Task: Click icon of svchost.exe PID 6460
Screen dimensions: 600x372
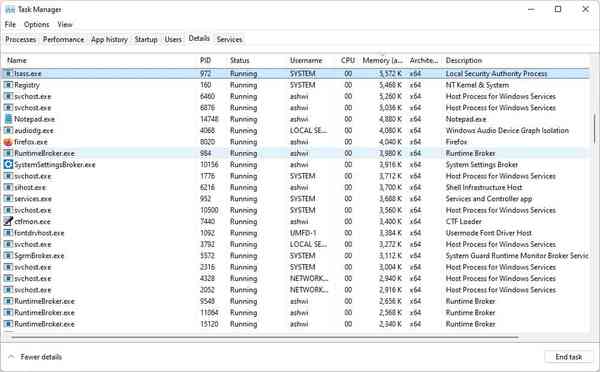Action: pos(8,96)
